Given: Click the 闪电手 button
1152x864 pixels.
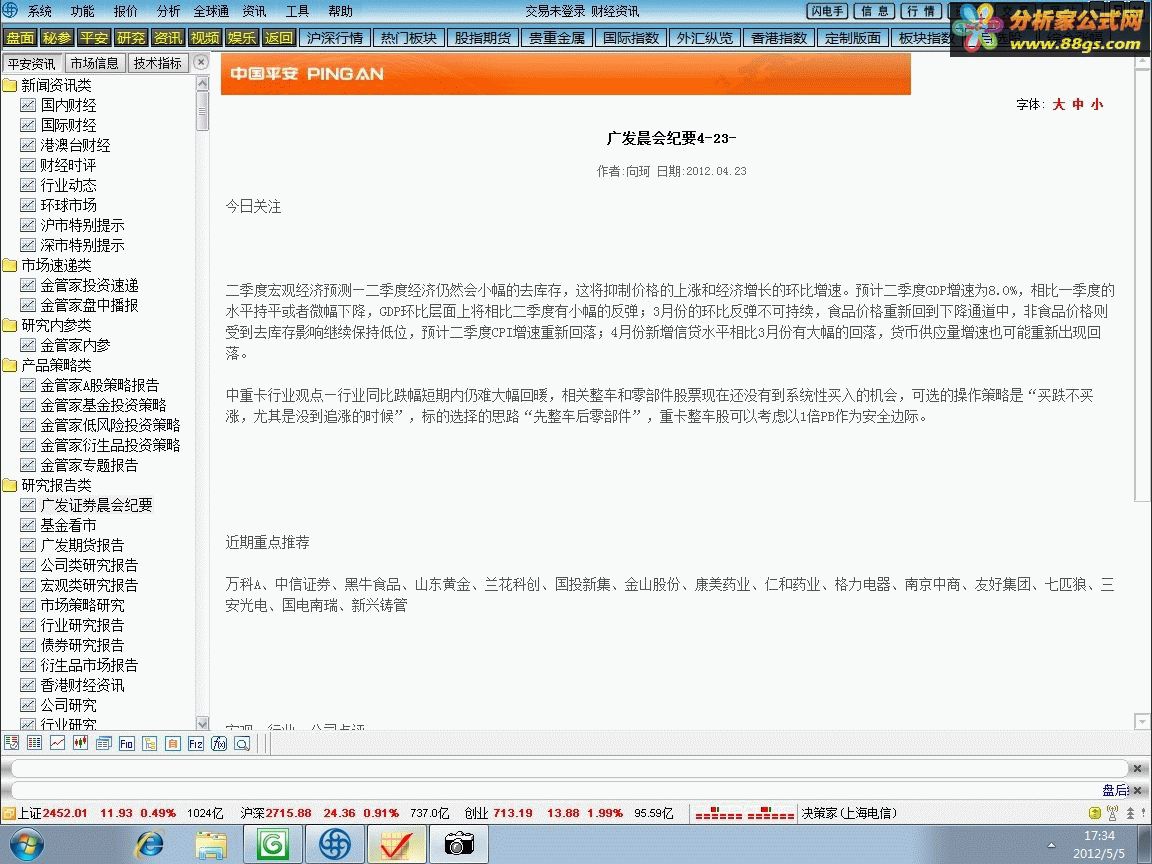Looking at the screenshot, I should coord(827,11).
